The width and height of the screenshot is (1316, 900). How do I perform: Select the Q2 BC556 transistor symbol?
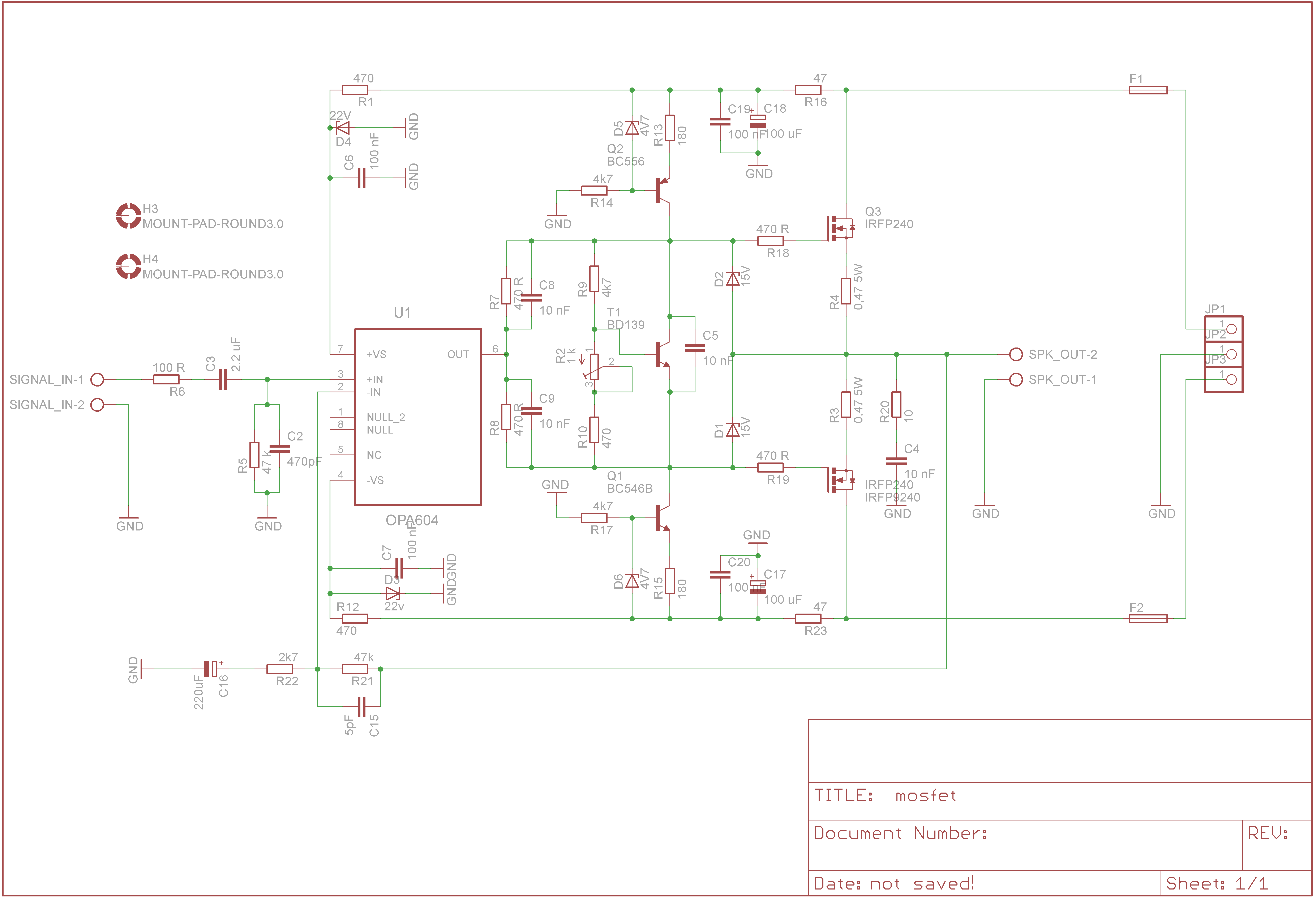coord(663,191)
